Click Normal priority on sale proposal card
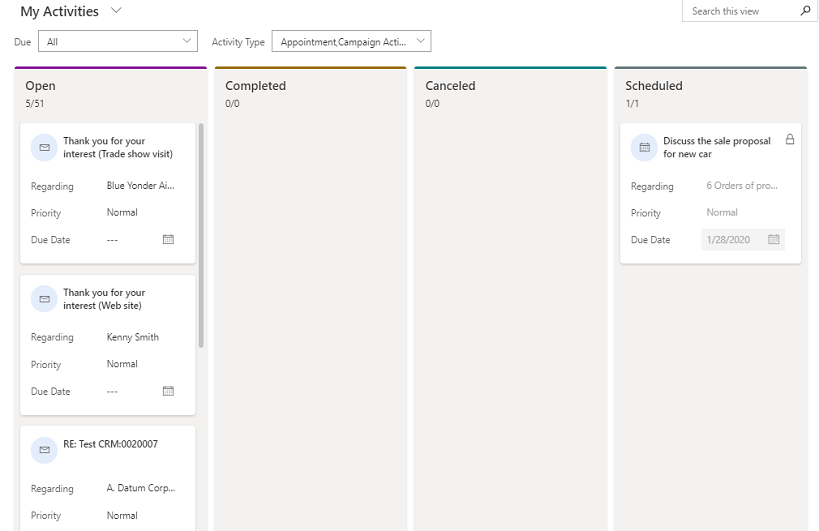819x531 pixels. click(x=722, y=213)
